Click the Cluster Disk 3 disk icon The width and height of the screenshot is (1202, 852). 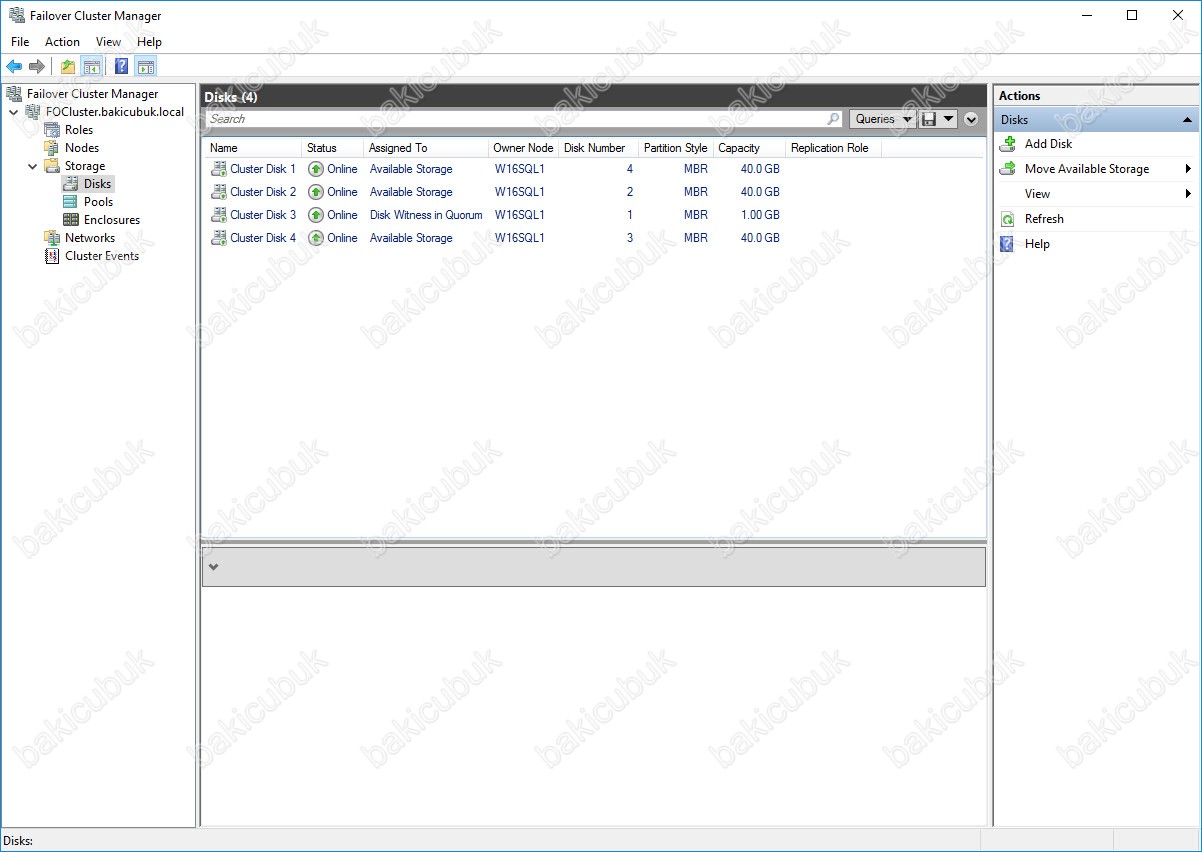pos(219,215)
